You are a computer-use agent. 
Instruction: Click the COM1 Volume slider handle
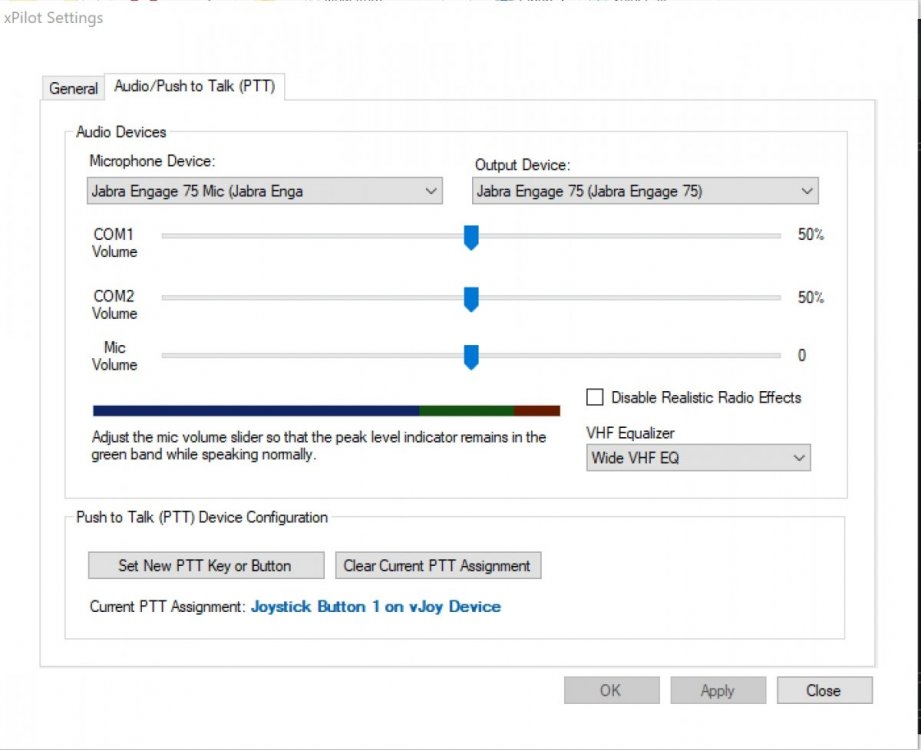[471, 237]
